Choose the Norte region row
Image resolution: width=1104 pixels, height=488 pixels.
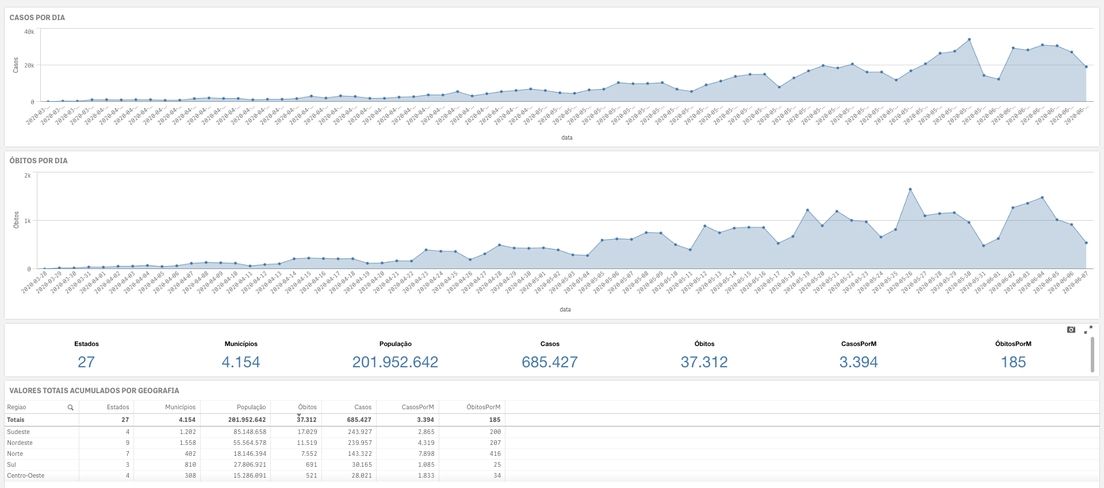click(16, 453)
